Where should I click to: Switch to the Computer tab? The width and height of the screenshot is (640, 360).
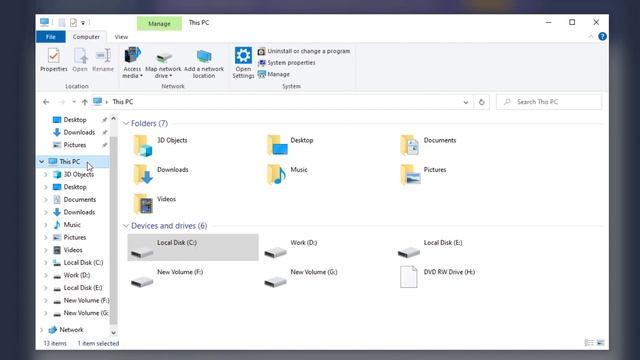(86, 37)
